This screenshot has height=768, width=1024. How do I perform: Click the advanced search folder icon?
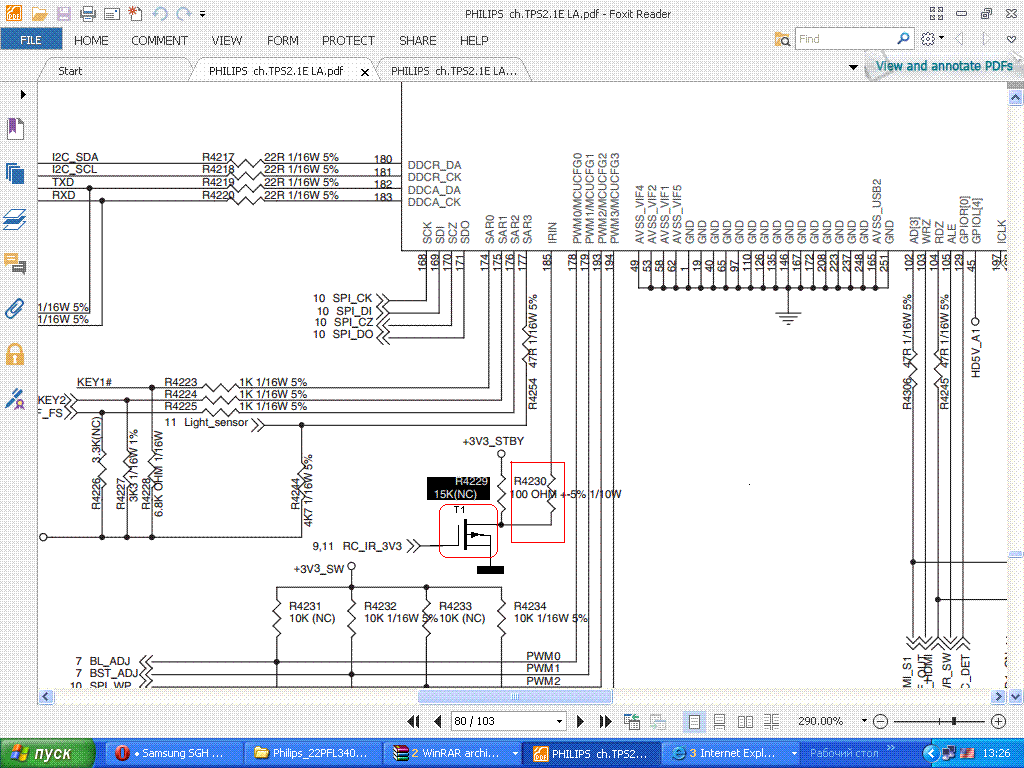pos(782,39)
